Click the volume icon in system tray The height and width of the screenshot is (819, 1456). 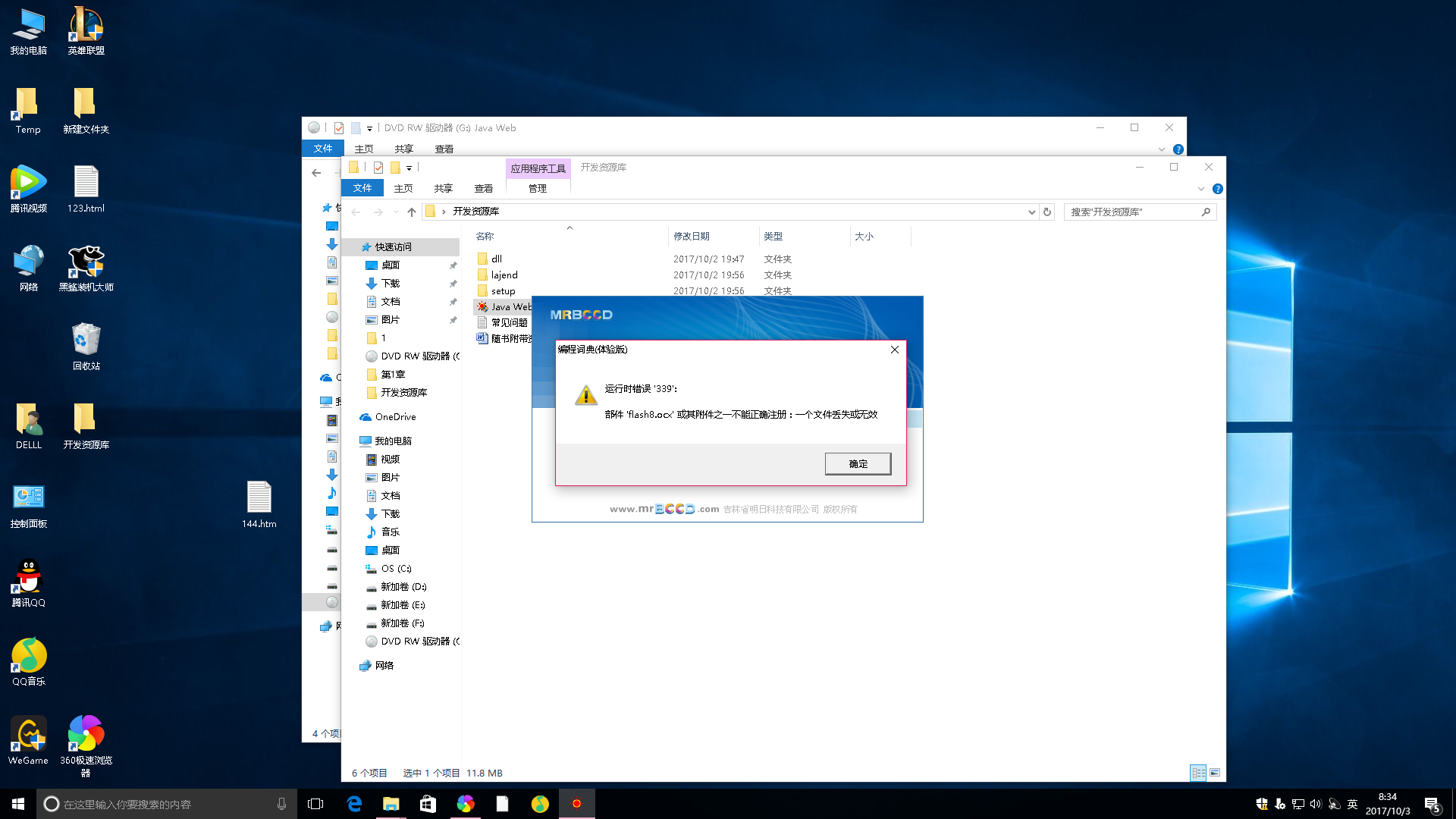point(1316,804)
